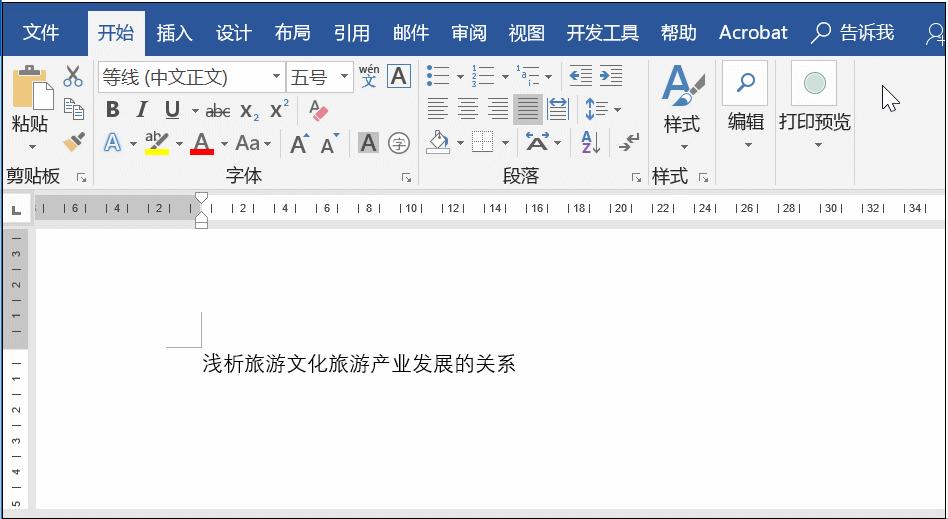Toggle bold formatting
The height and width of the screenshot is (519, 948).
112,110
